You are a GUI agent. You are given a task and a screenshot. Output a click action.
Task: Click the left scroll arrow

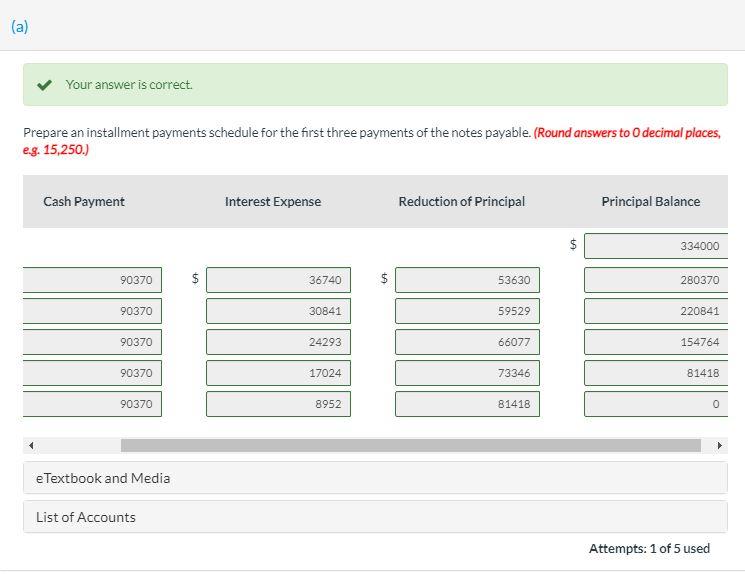pyautogui.click(x=31, y=446)
